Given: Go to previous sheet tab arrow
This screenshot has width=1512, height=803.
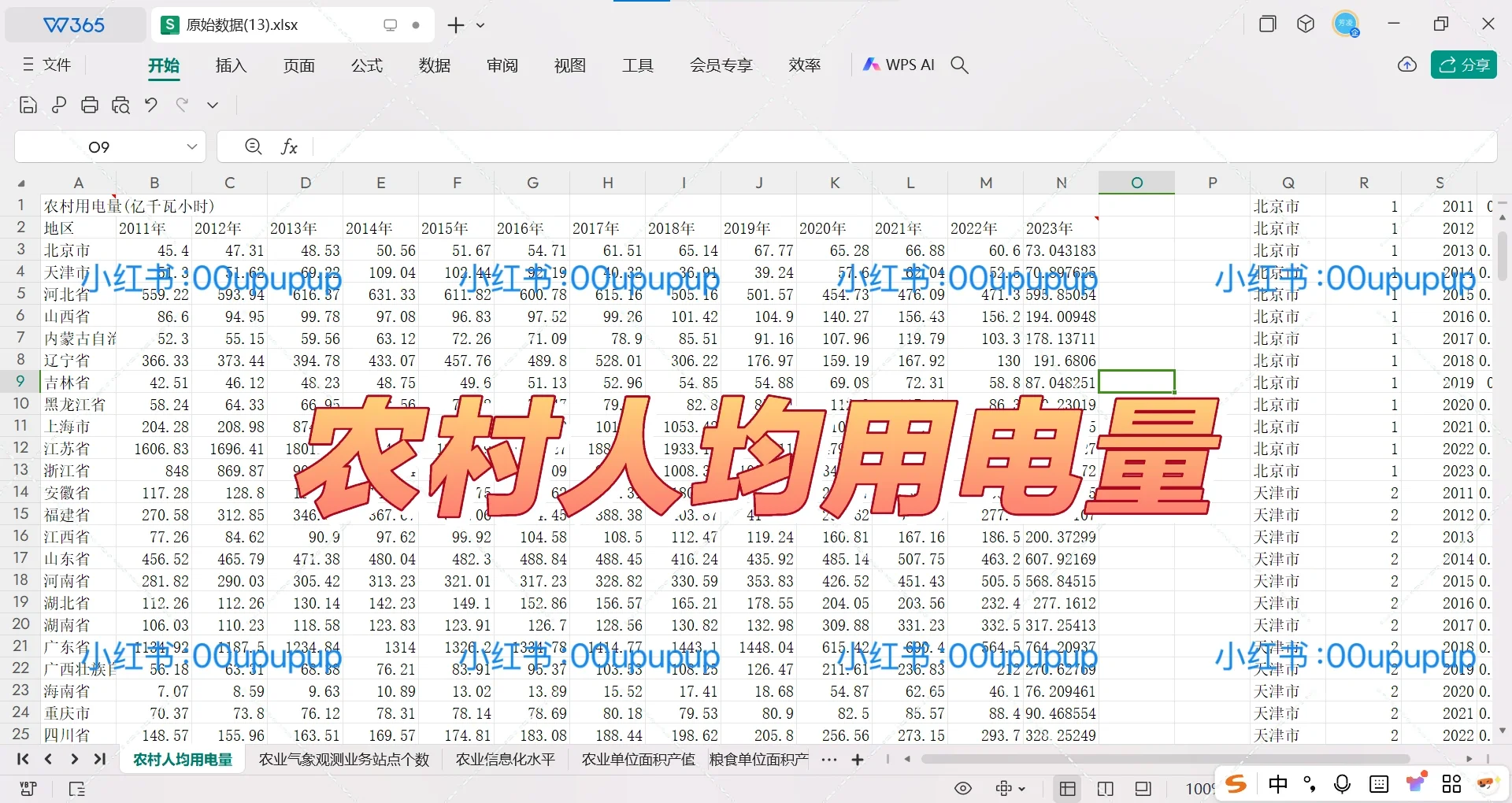Looking at the screenshot, I should [48, 760].
